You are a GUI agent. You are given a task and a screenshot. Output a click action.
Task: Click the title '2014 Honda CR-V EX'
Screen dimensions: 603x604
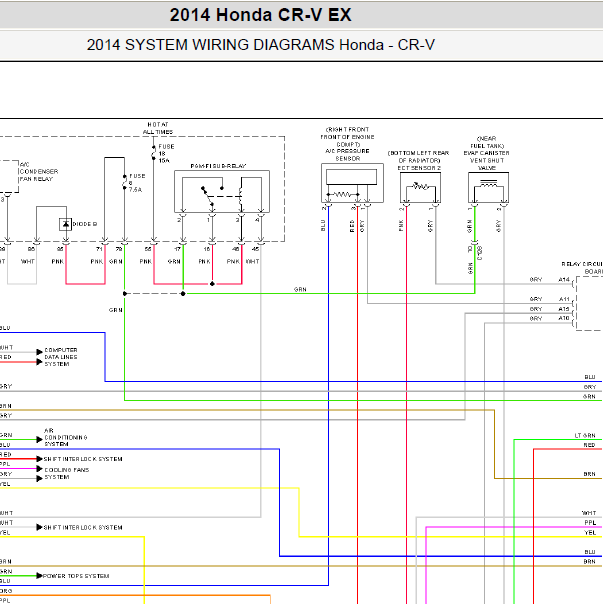(x=260, y=15)
